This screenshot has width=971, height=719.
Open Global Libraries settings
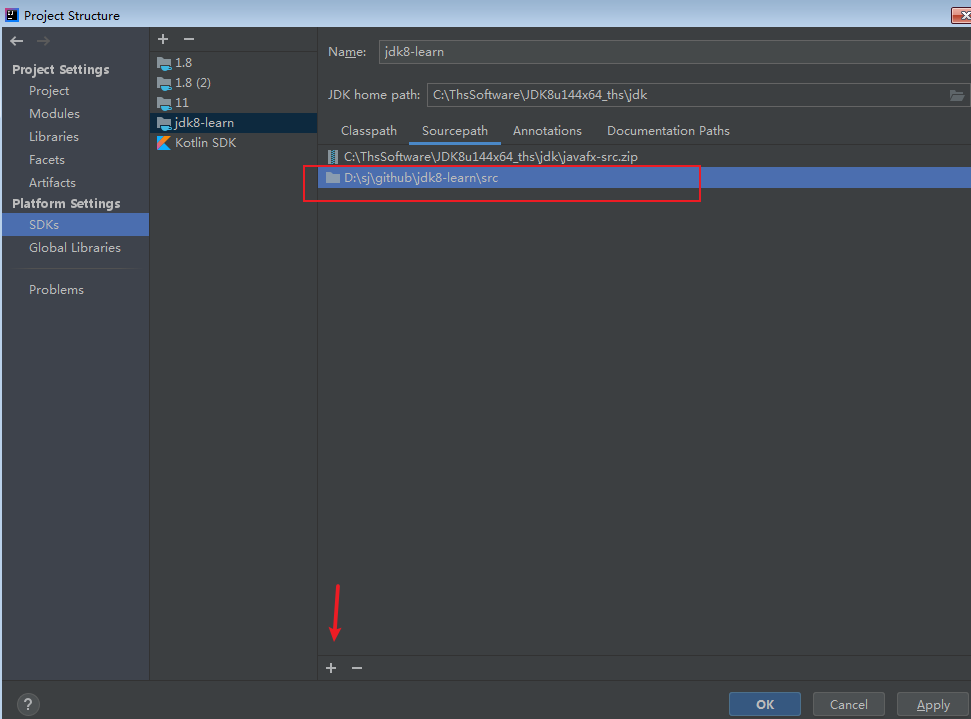[75, 248]
